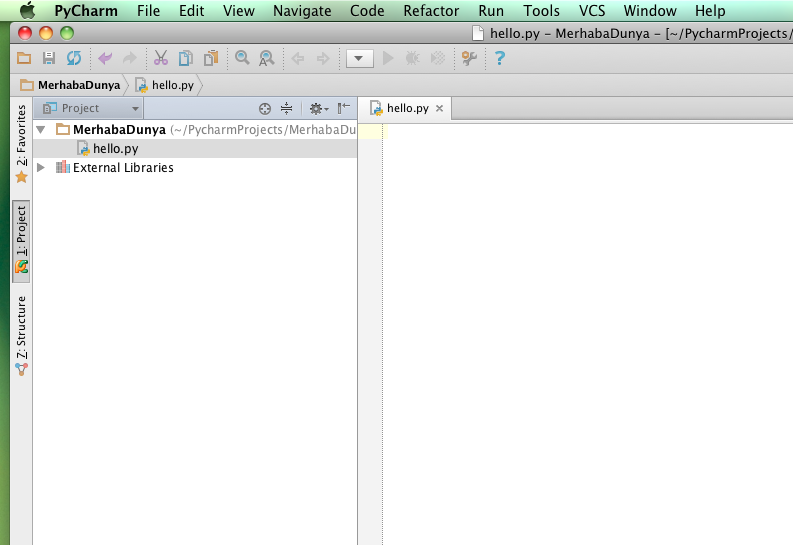This screenshot has width=793, height=545.
Task: Click the Help question mark icon
Action: pyautogui.click(x=500, y=59)
